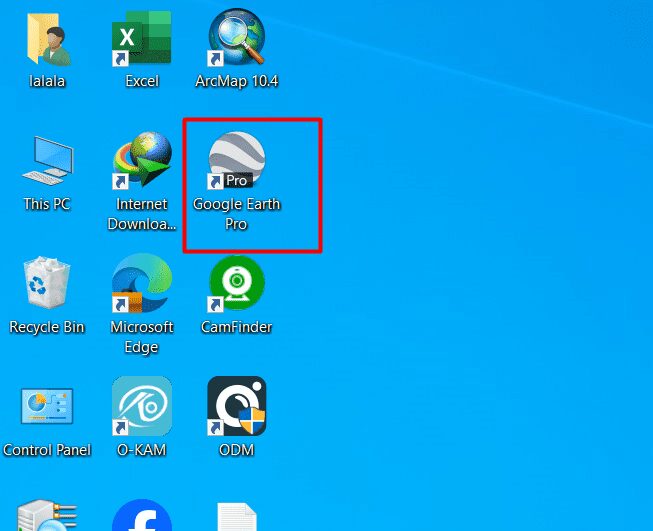The width and height of the screenshot is (653, 531).
Task: Select the ODM shortcut icon
Action: click(237, 406)
